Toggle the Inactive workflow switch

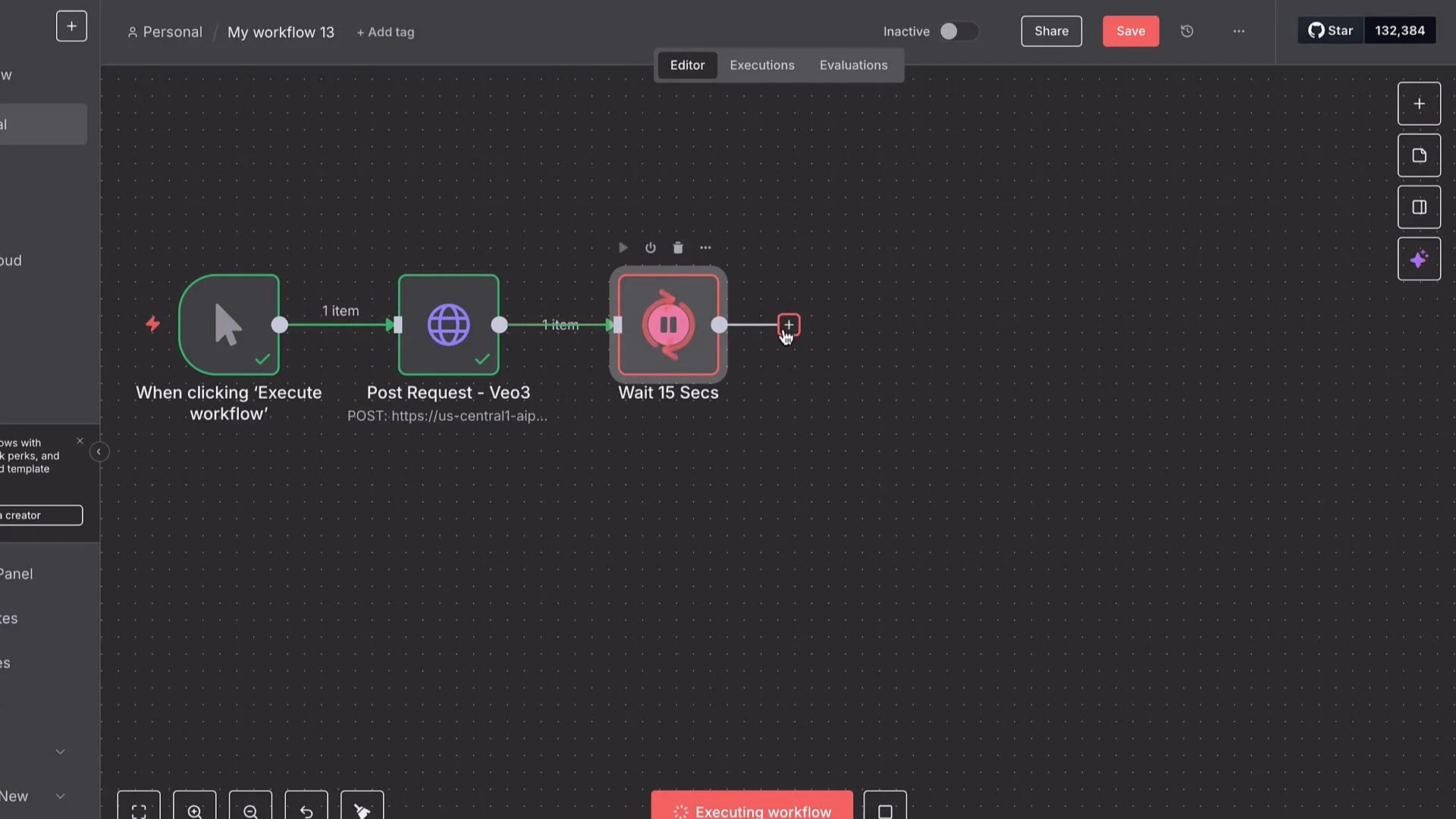pyautogui.click(x=958, y=31)
